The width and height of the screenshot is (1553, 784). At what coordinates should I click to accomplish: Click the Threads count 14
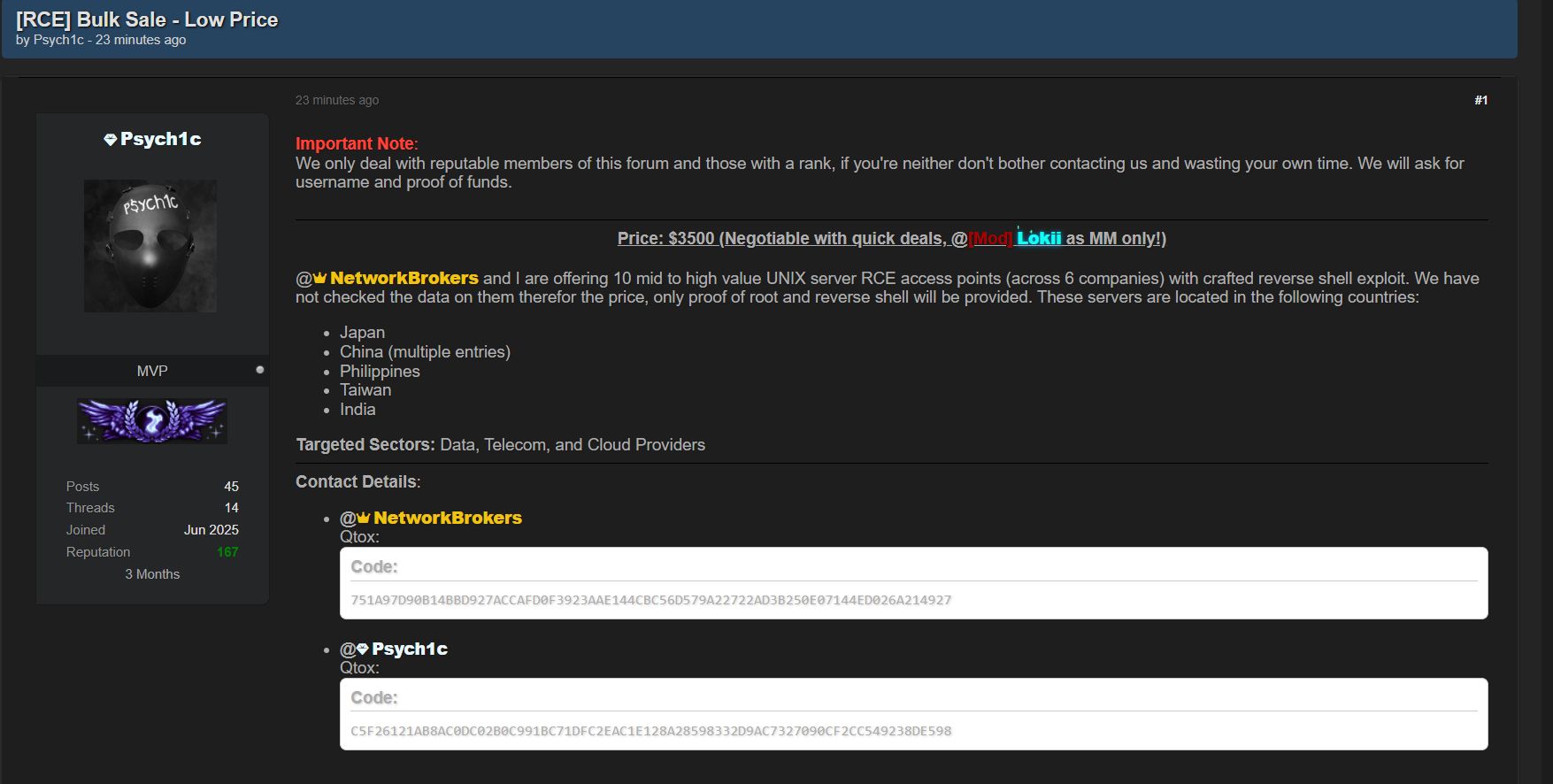[231, 508]
